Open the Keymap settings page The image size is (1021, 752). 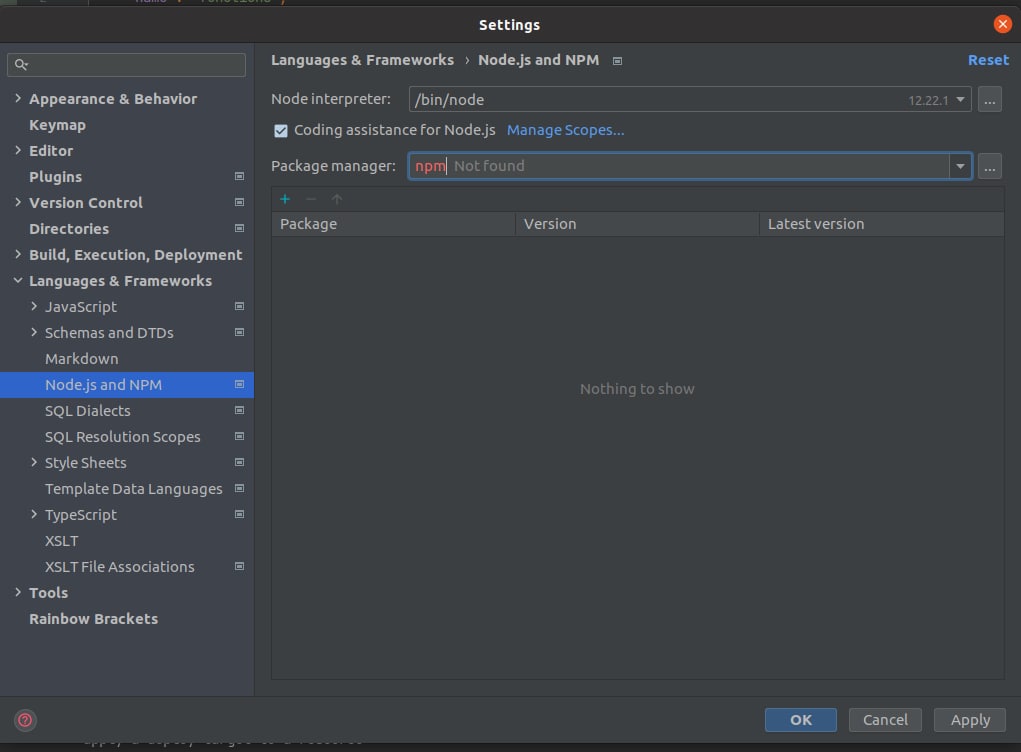click(57, 125)
